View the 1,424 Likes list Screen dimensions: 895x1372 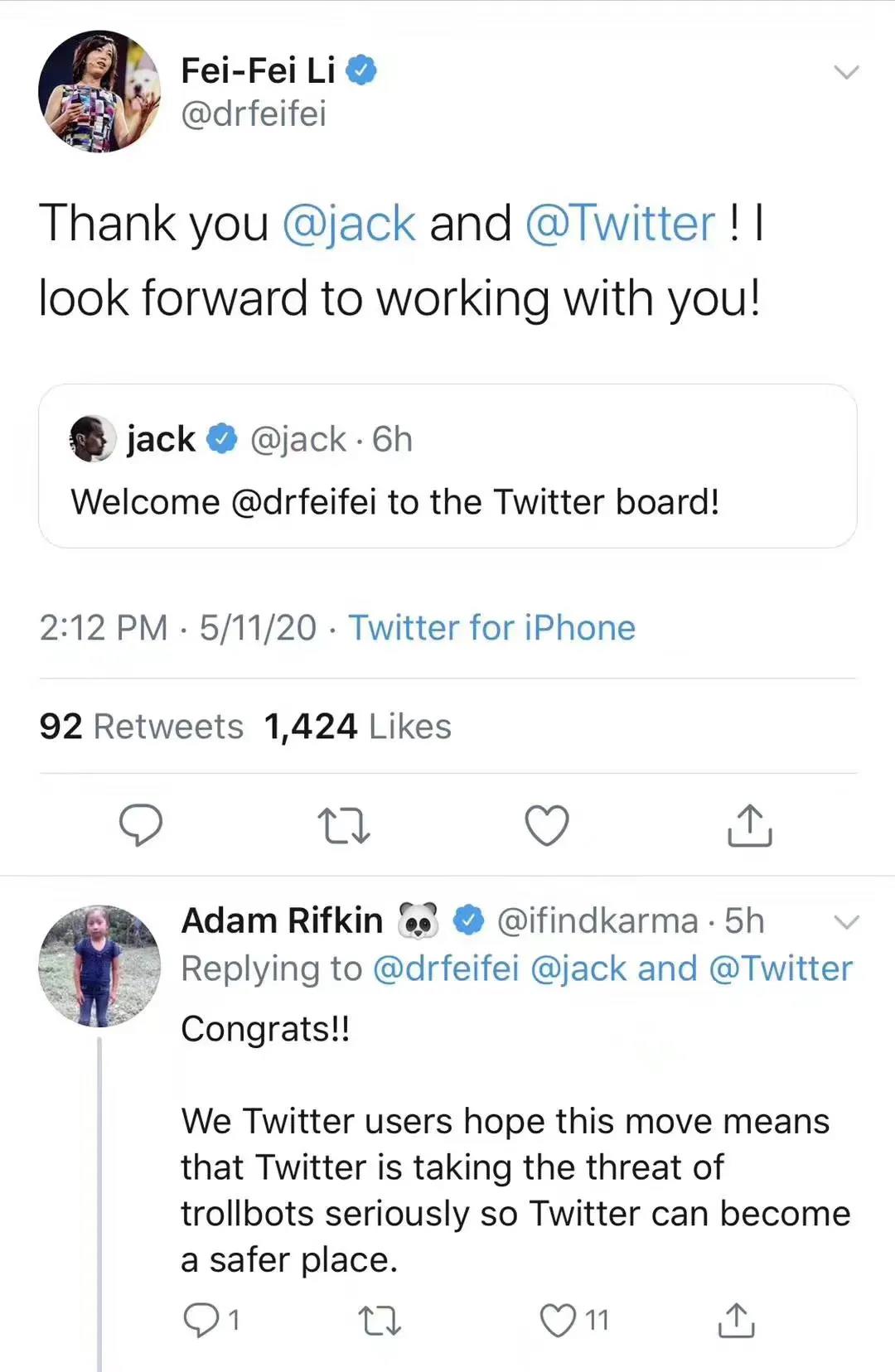click(x=357, y=727)
